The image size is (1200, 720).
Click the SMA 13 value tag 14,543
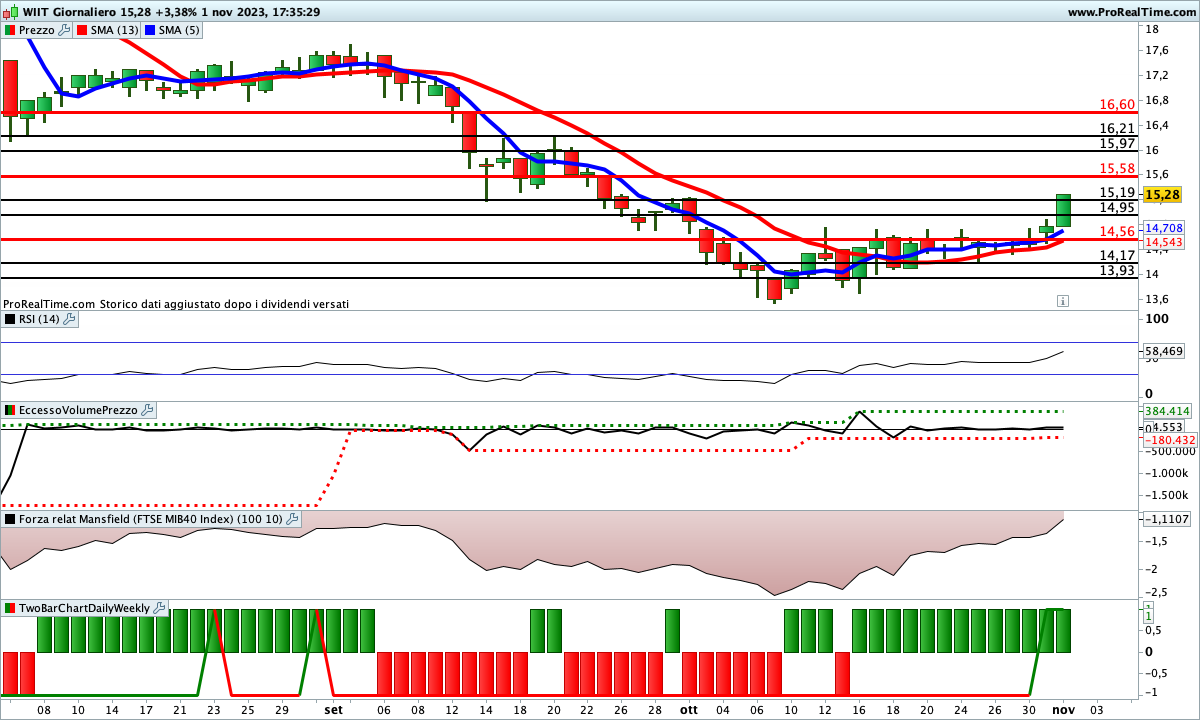tap(1165, 242)
